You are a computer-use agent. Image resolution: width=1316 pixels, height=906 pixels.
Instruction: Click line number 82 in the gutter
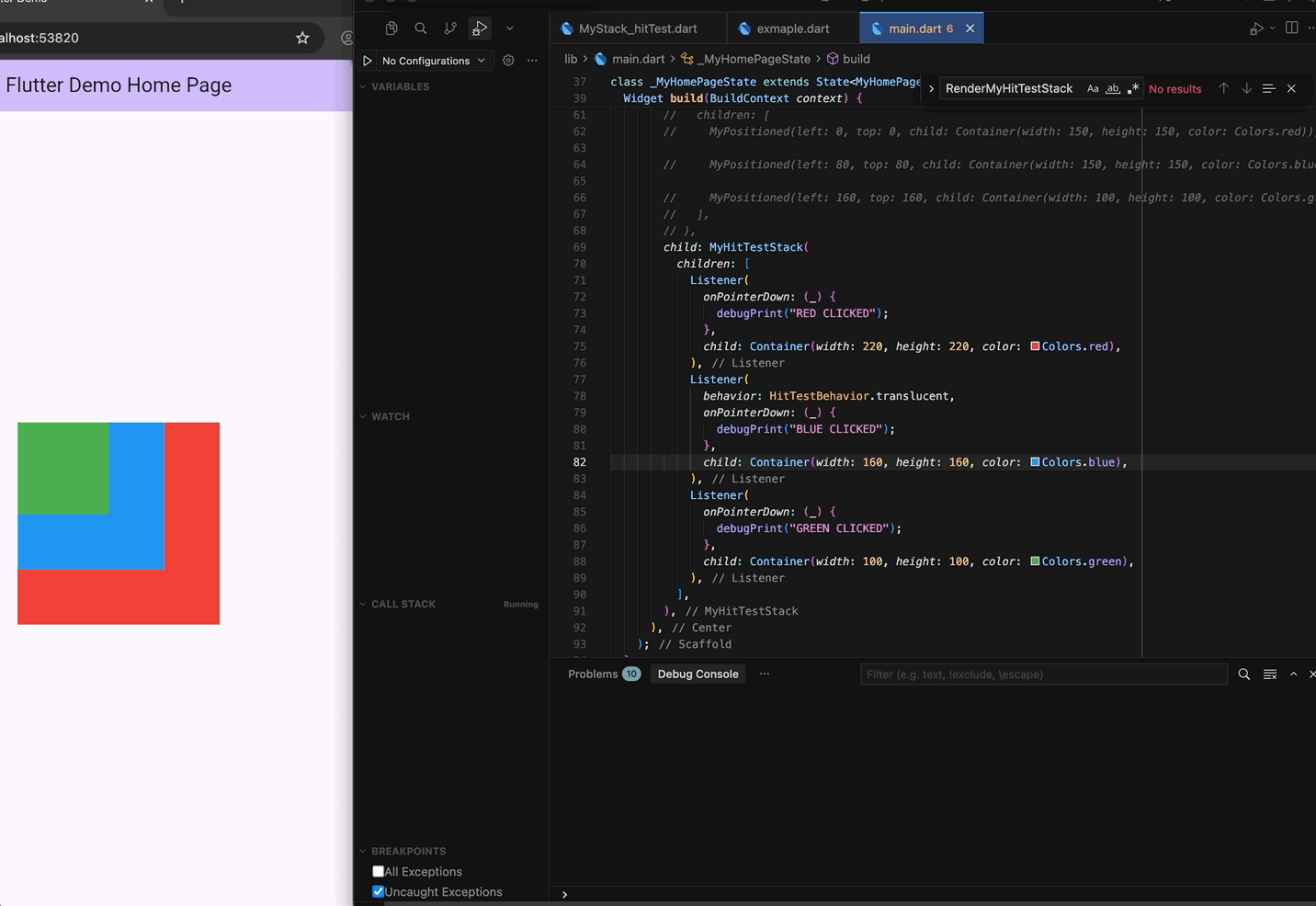(580, 462)
